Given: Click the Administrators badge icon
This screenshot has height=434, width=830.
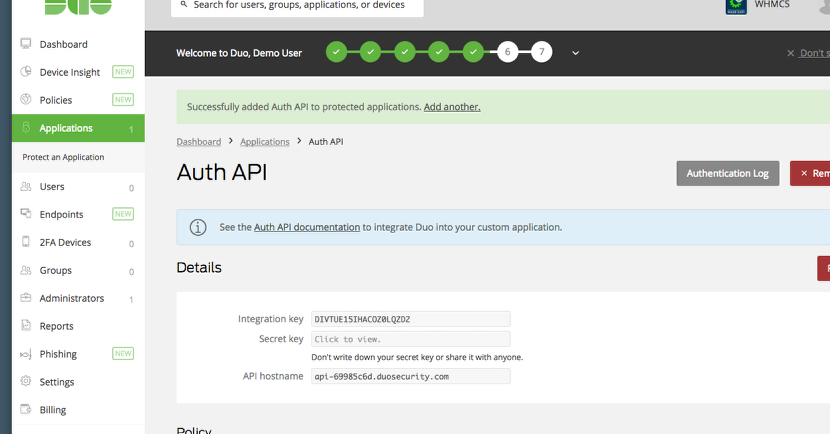Looking at the screenshot, I should [x=25, y=297].
